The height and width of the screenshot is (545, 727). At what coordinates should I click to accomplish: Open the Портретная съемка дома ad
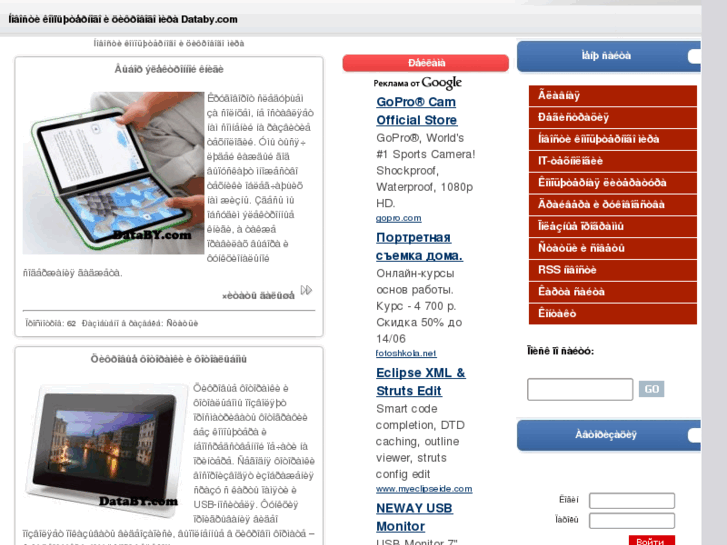click(419, 246)
